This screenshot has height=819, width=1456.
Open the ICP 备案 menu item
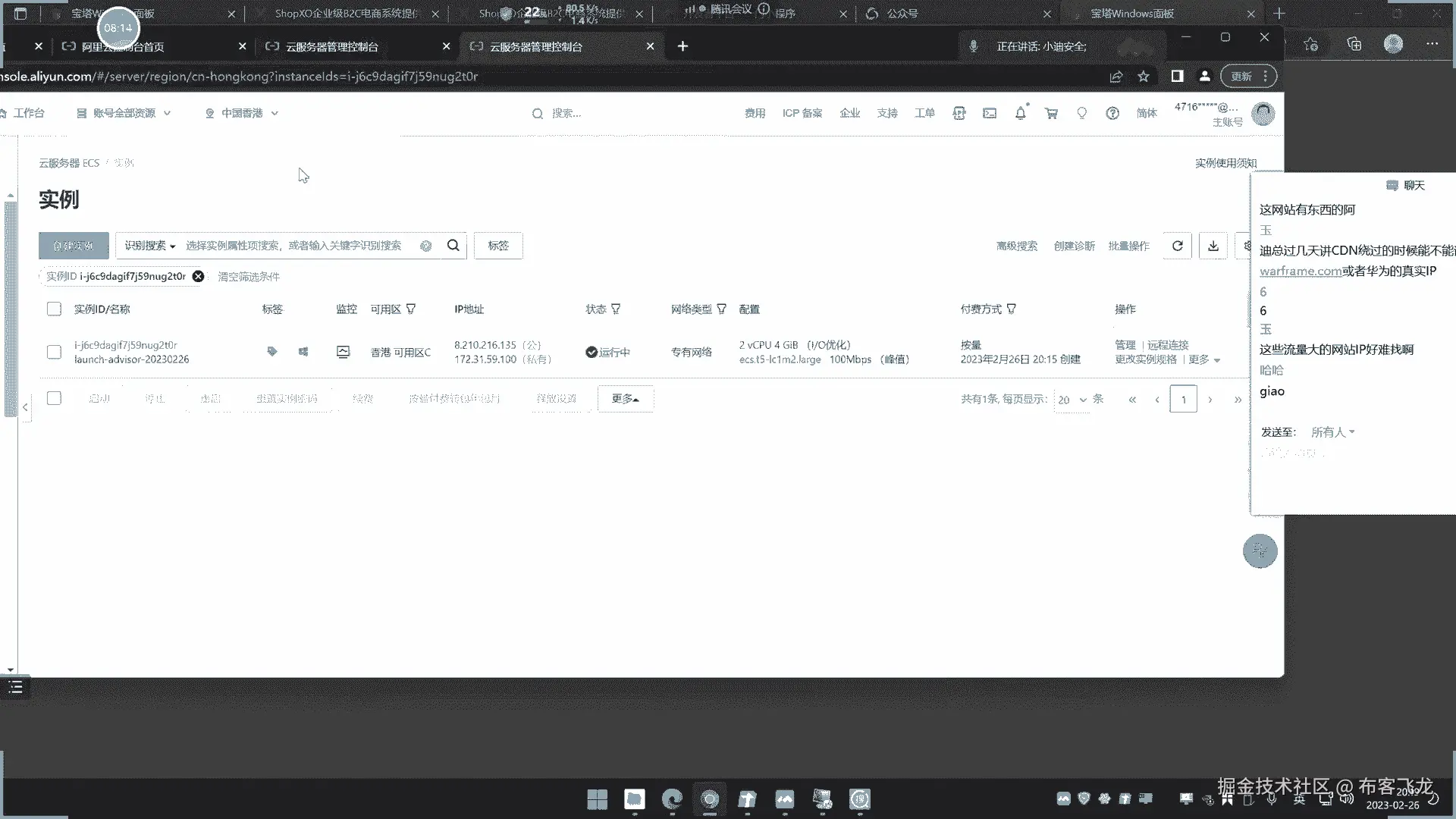pyautogui.click(x=802, y=113)
